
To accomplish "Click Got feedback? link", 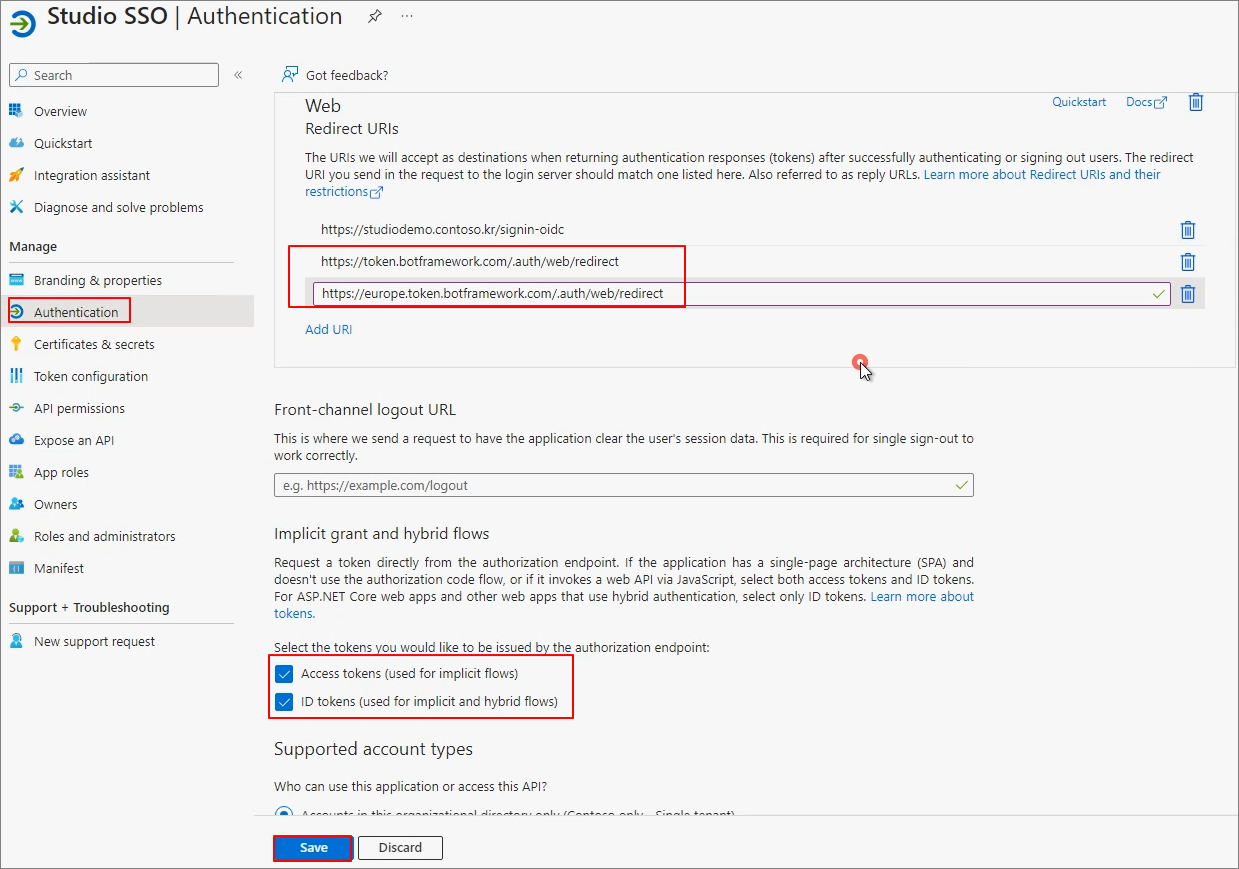I will click(x=347, y=75).
